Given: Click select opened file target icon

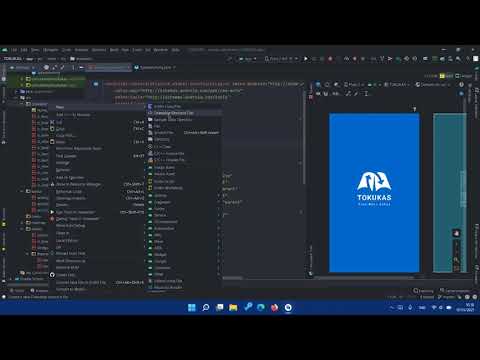Looking at the screenshot, I should pyautogui.click(x=47, y=68).
